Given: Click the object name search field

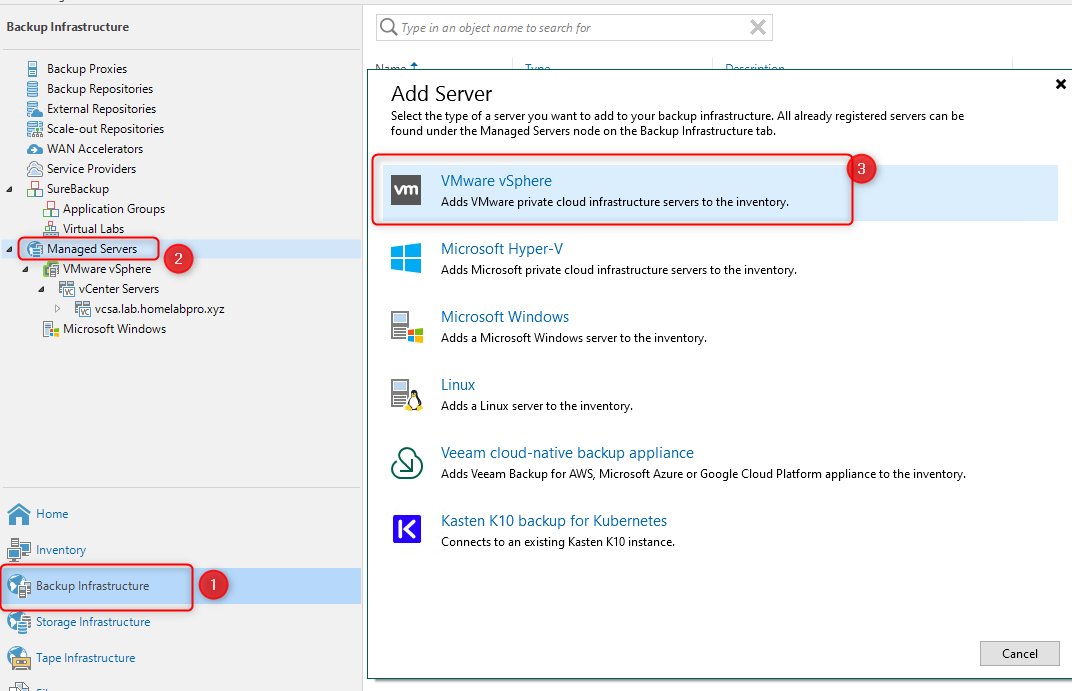Looking at the screenshot, I should [570, 28].
